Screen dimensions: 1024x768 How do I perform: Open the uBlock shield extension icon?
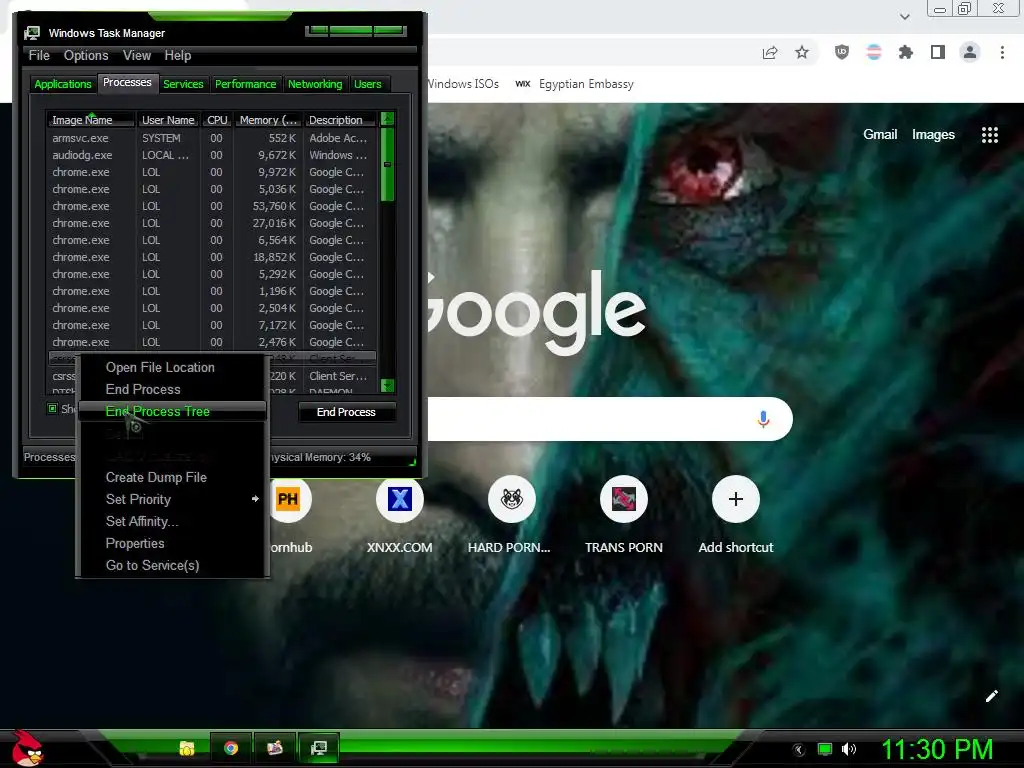click(x=842, y=52)
